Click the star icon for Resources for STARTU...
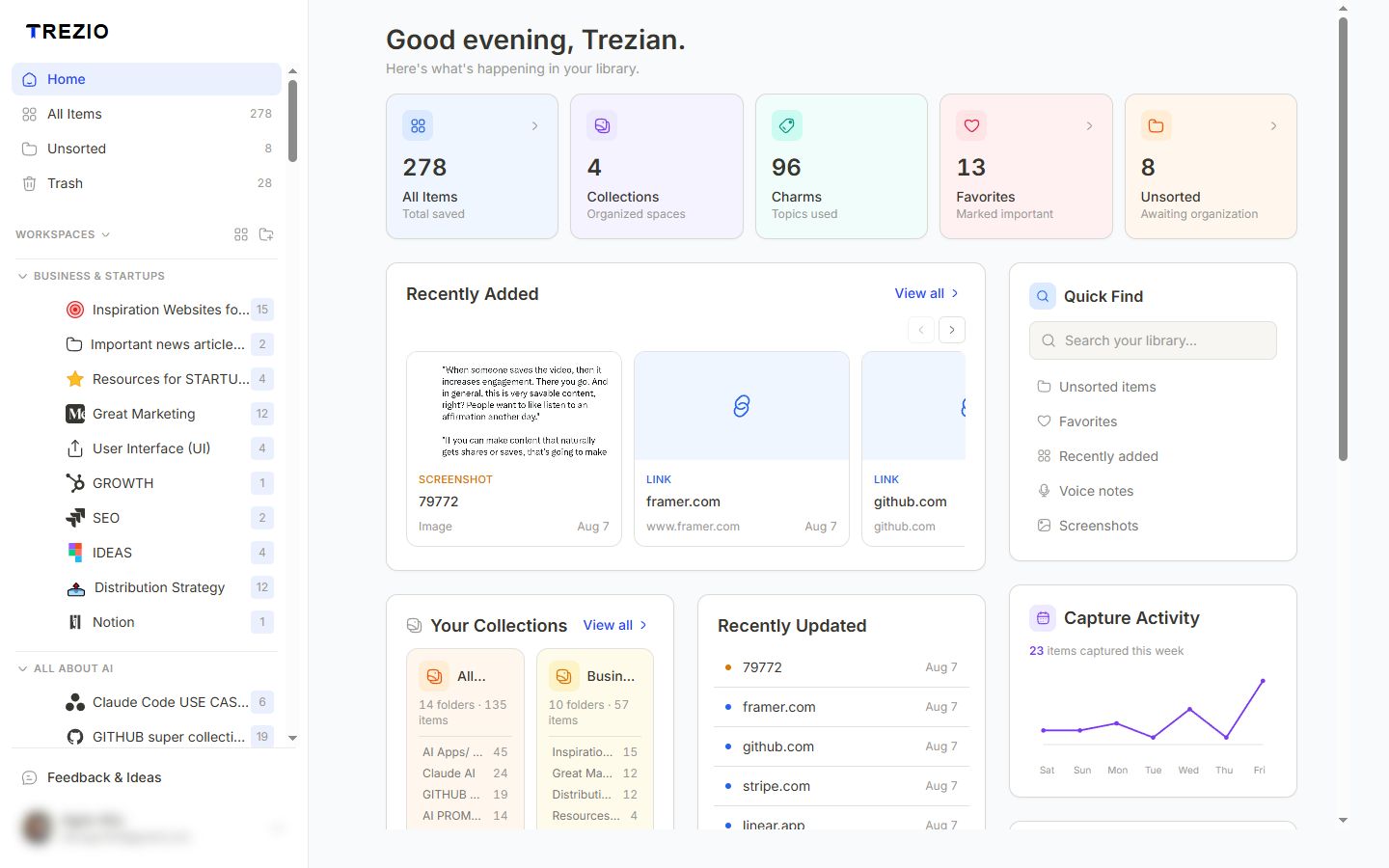 pos(75,379)
